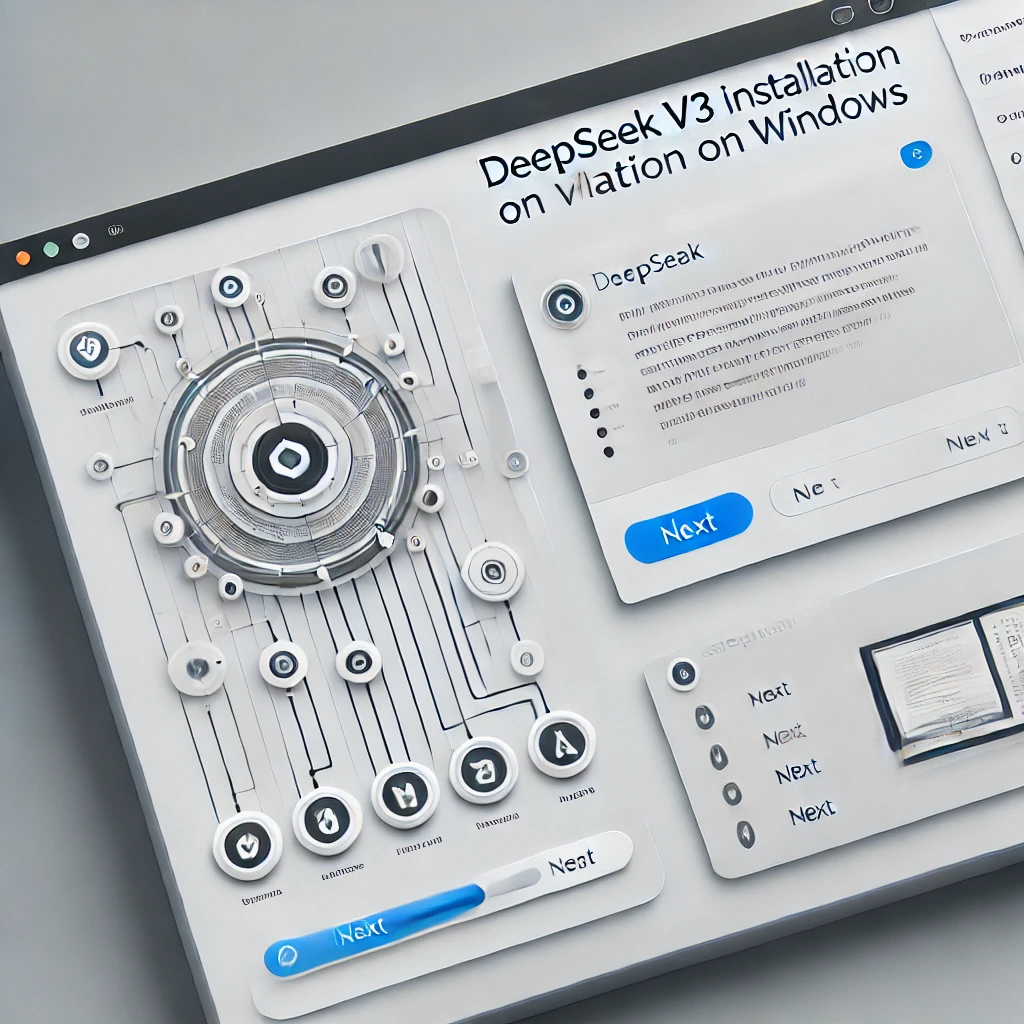Image resolution: width=1024 pixels, height=1024 pixels.
Task: Click the blue Next button in DeepSeek dialog
Action: (688, 527)
